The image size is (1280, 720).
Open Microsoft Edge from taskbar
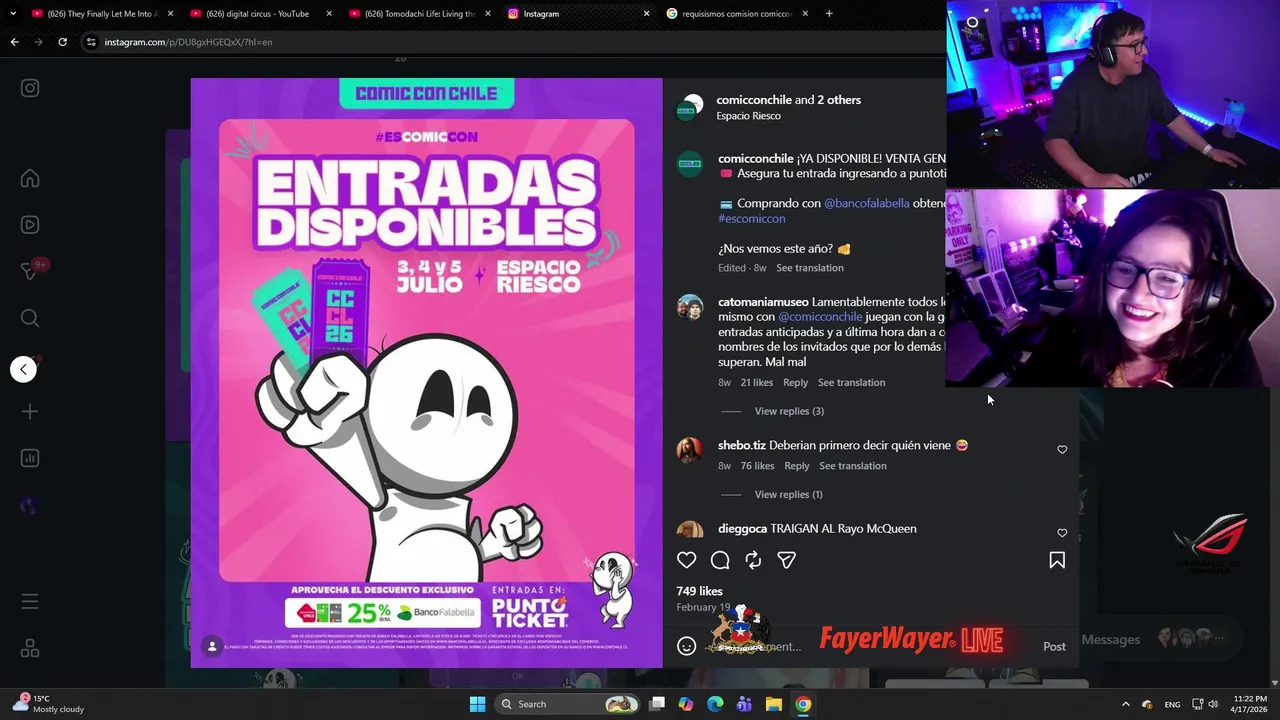(x=715, y=704)
